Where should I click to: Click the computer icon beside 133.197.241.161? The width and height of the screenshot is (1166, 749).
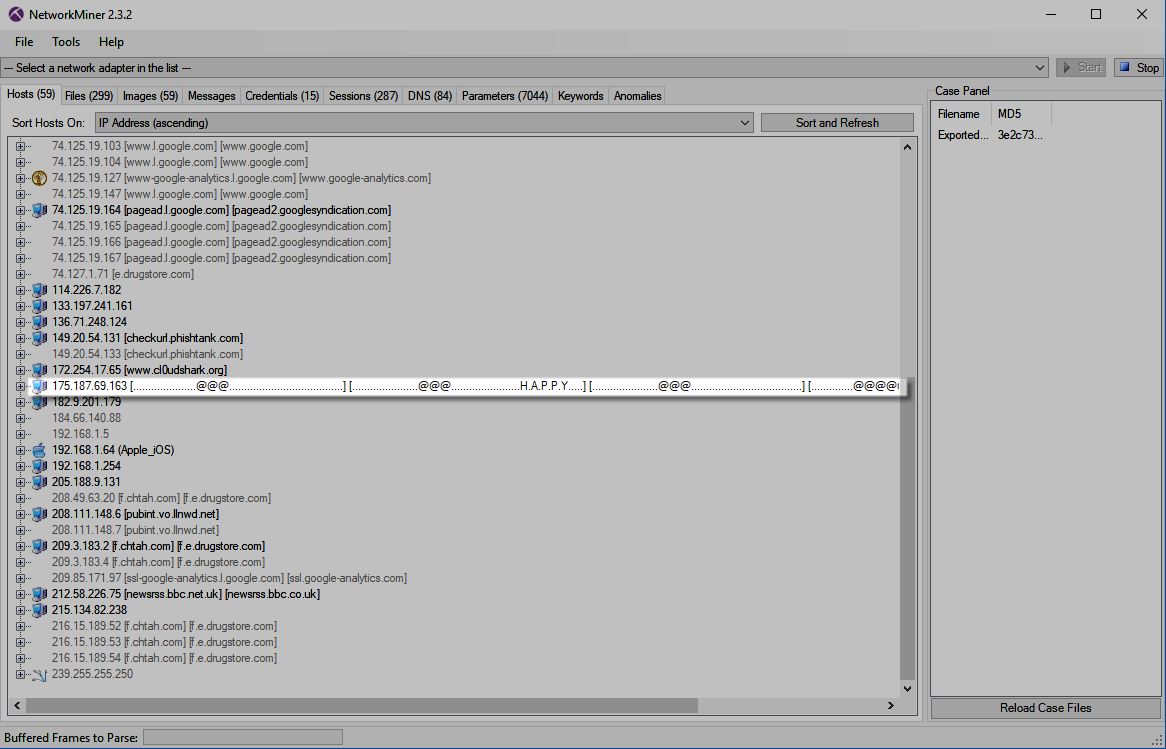[x=39, y=306]
